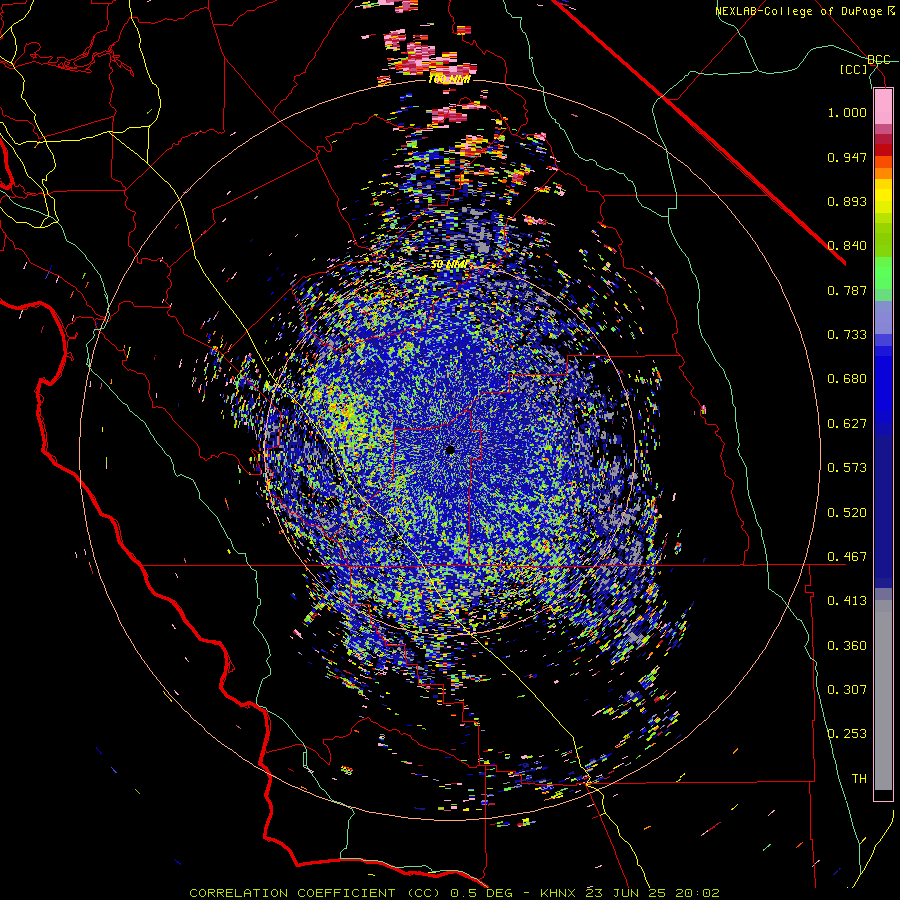900x900 pixels.
Task: Click the TH threshold label
Action: (859, 779)
